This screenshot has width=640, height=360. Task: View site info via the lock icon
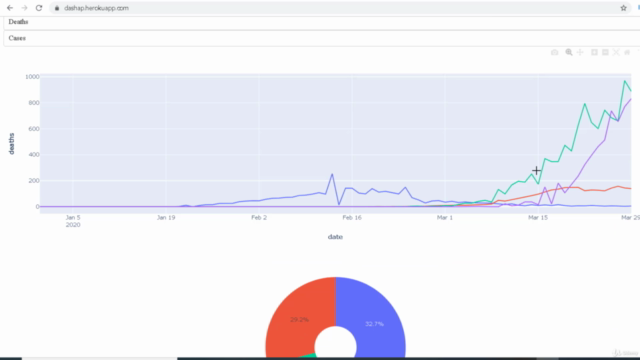click(57, 8)
